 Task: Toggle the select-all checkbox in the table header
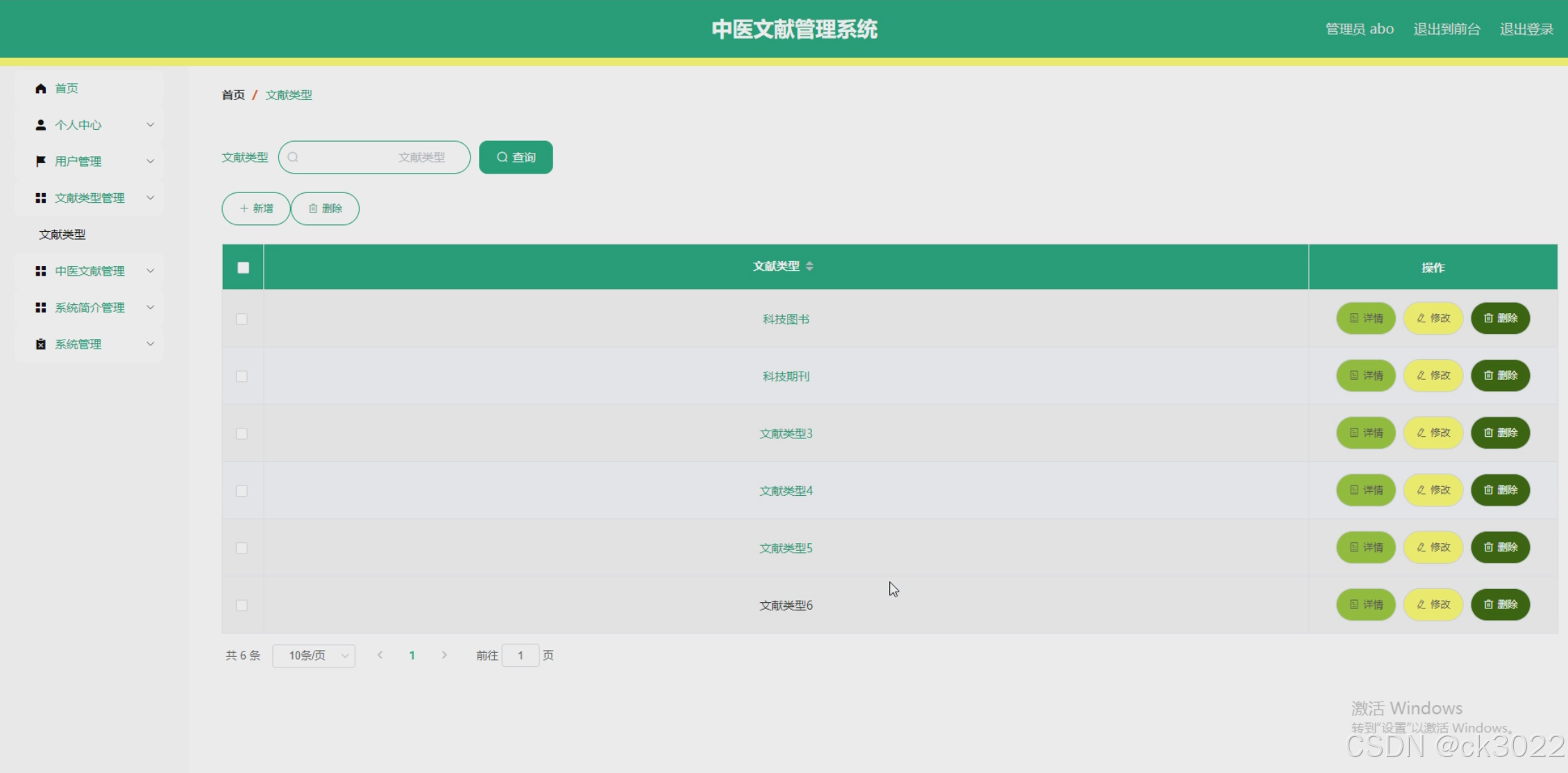pyautogui.click(x=243, y=268)
